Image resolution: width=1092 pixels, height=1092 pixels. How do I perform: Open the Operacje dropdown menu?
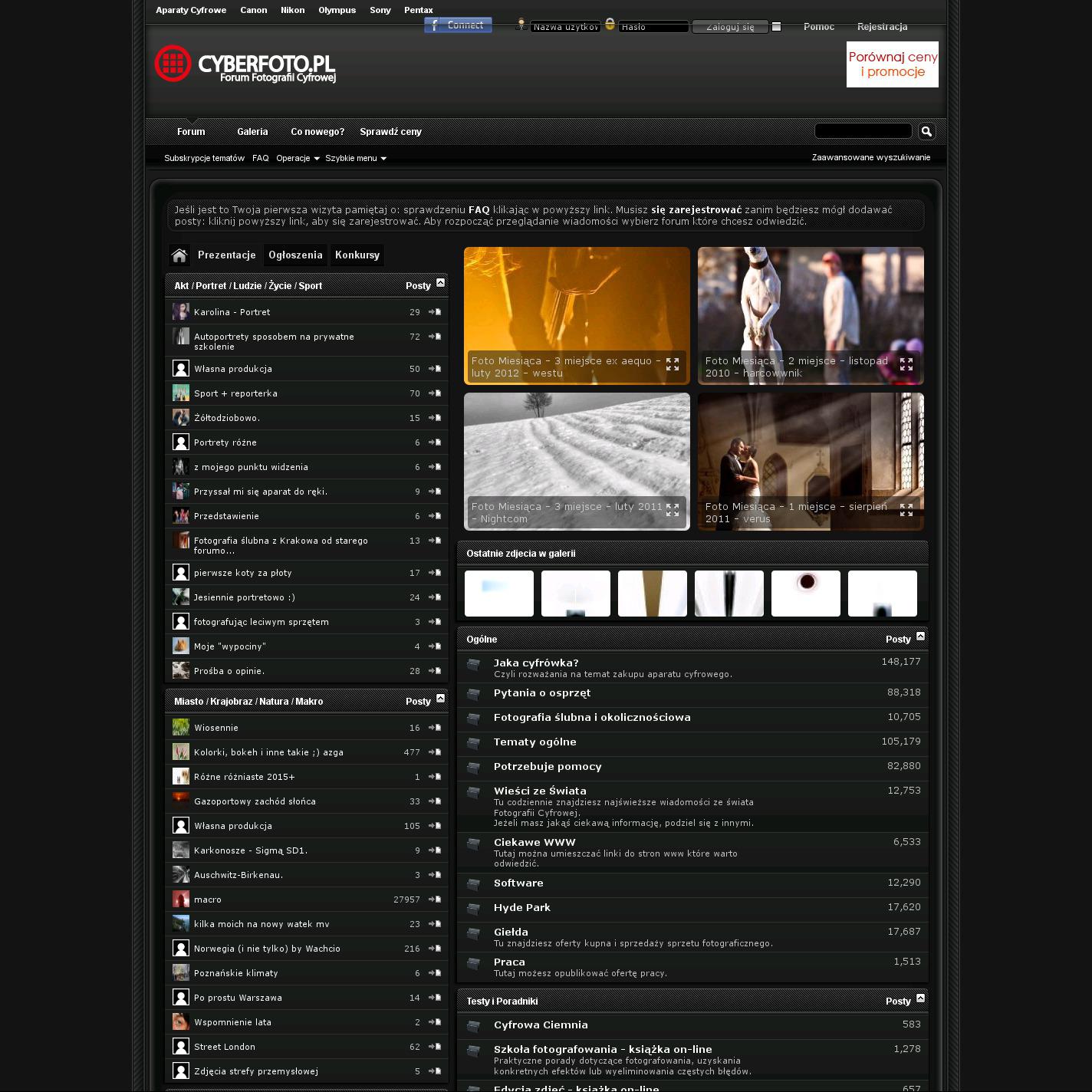coord(298,158)
